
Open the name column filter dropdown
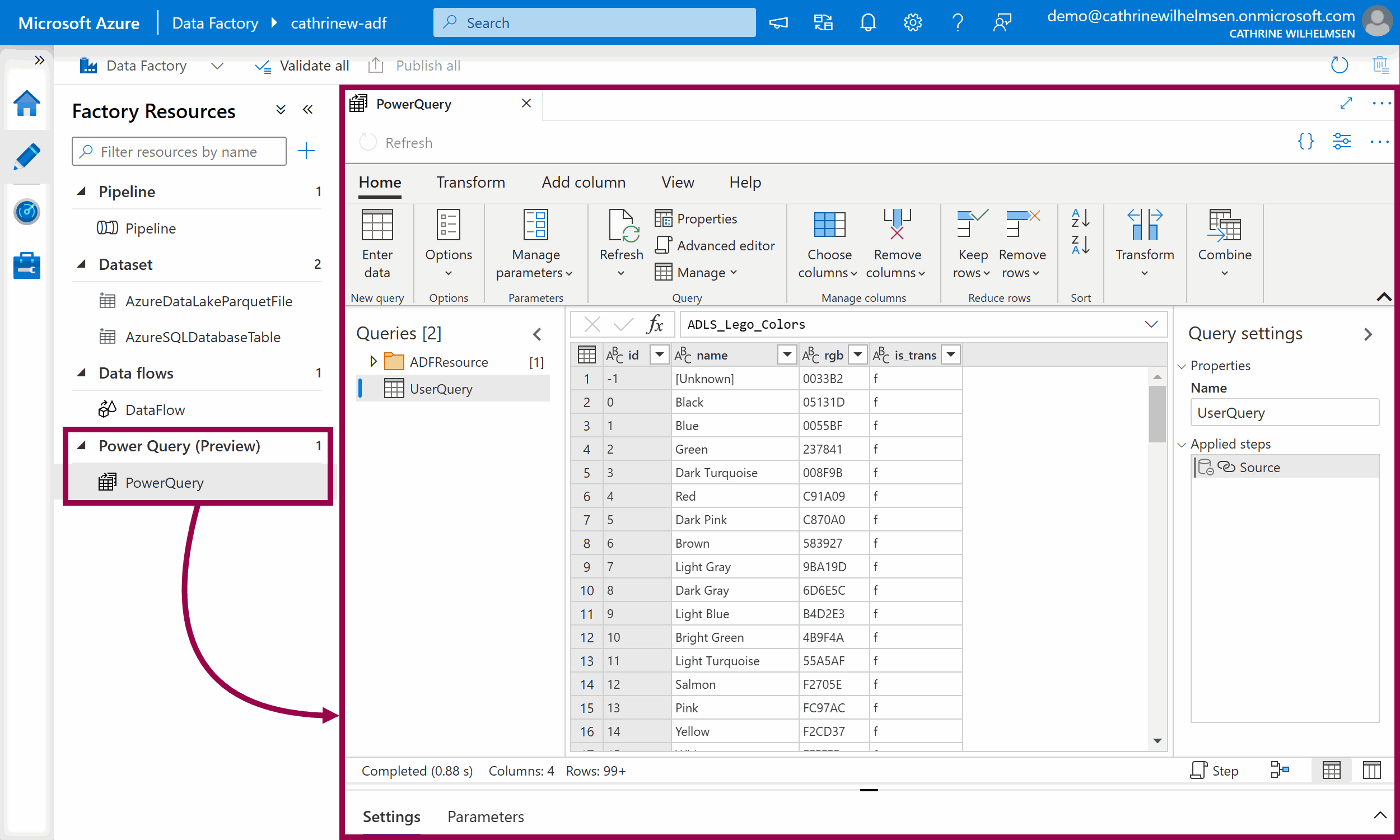click(x=787, y=355)
